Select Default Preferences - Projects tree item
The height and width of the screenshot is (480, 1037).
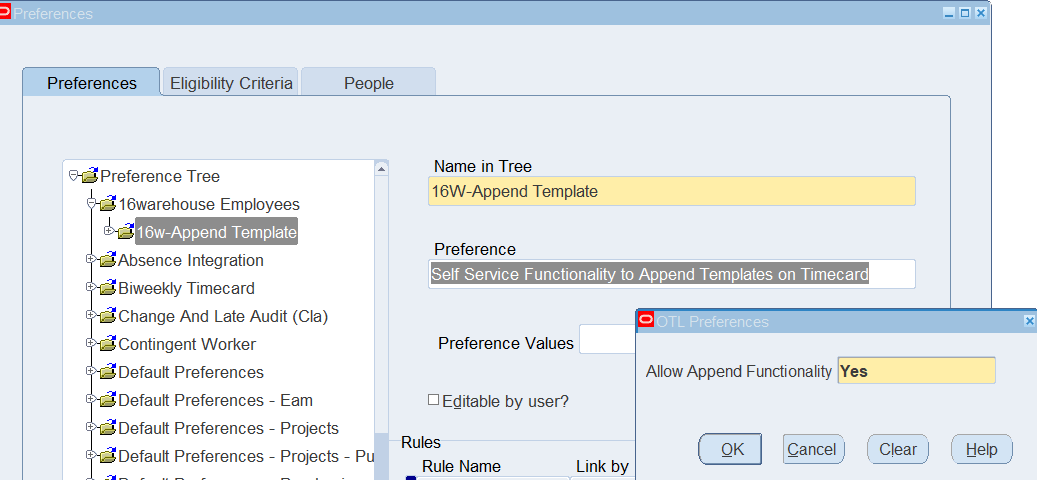(x=228, y=428)
